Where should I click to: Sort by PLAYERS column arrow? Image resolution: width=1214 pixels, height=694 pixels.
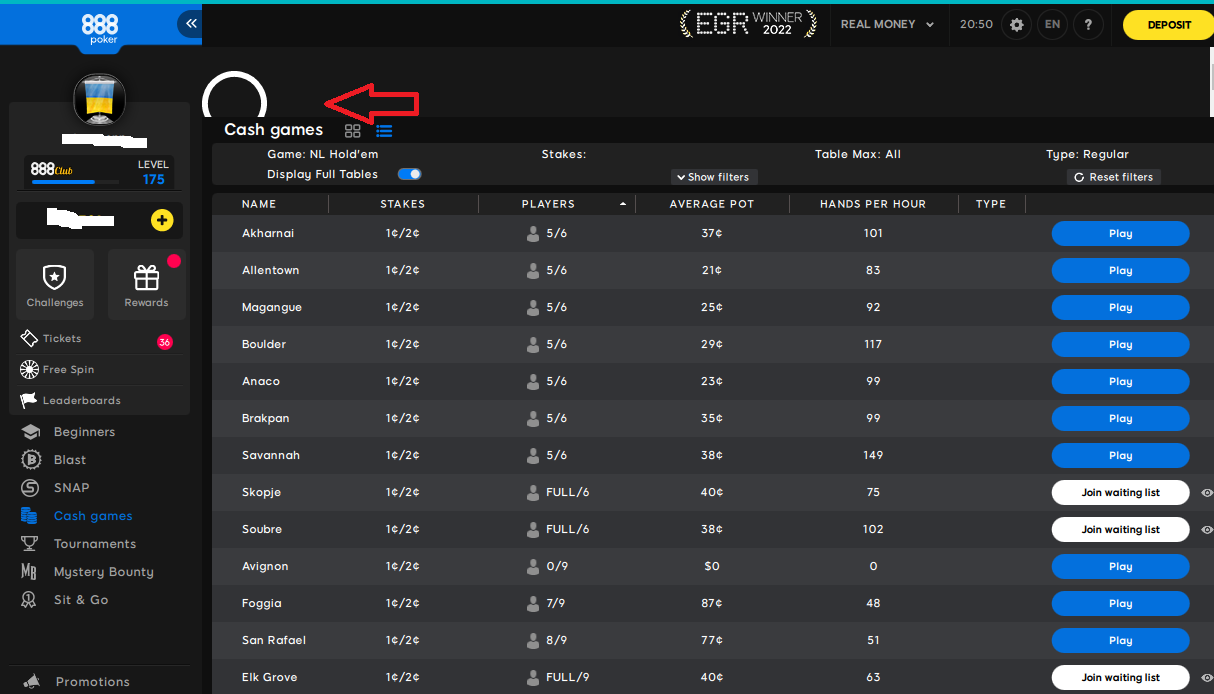(624, 204)
